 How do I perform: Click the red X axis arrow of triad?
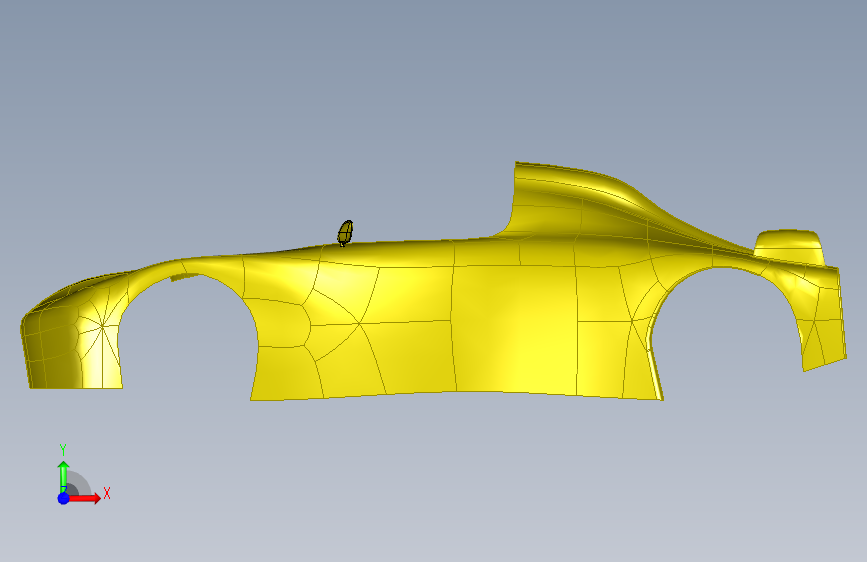[x=84, y=498]
